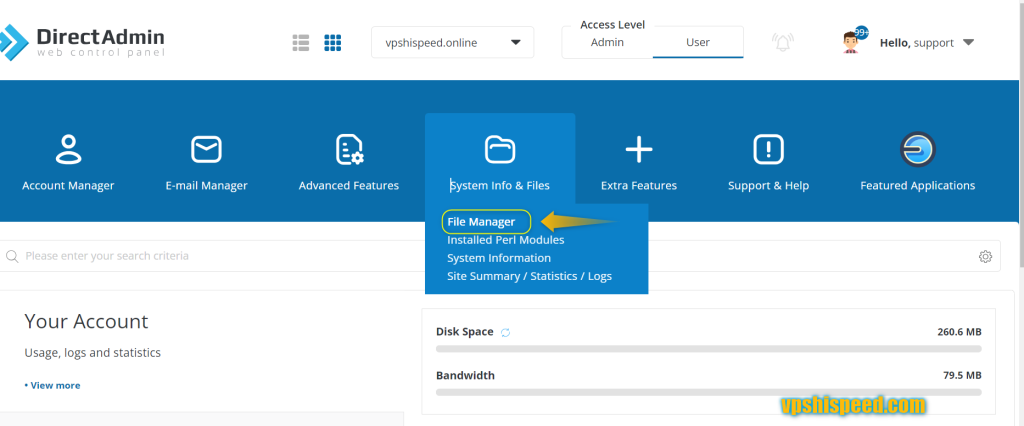Screen dimensions: 1024x426
Task: Click the search magnifier icon
Action: coord(12,256)
